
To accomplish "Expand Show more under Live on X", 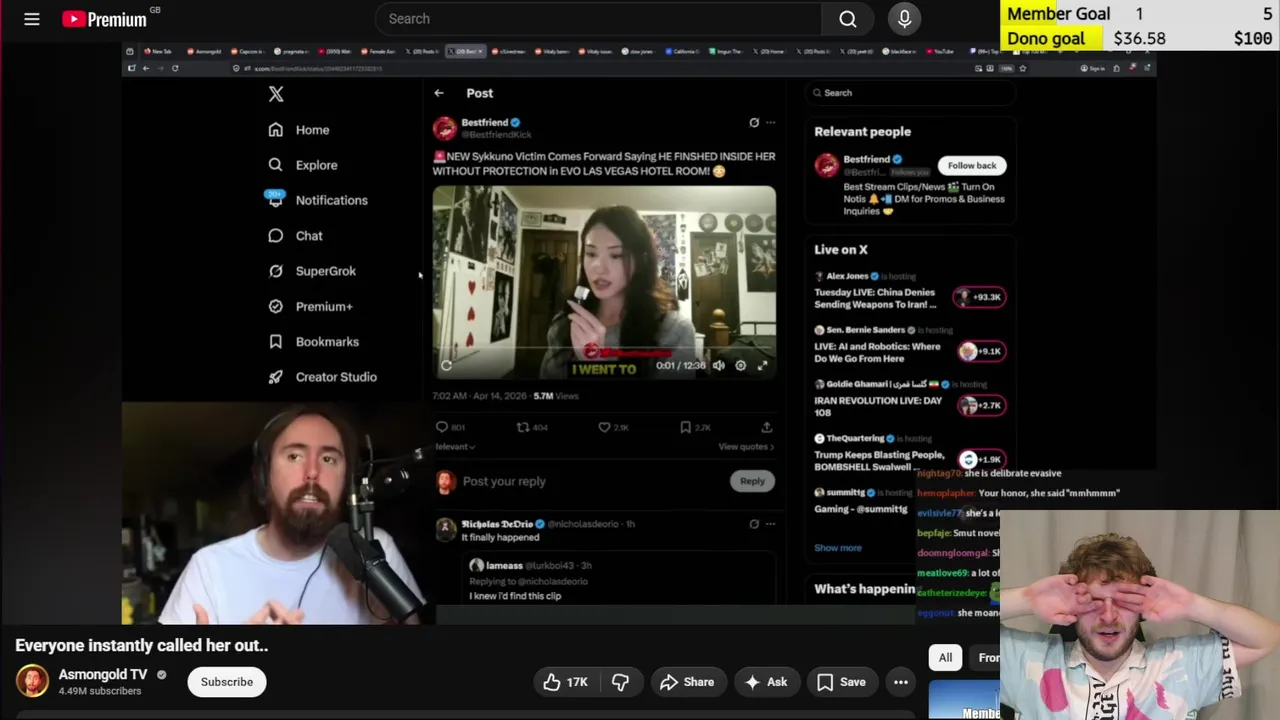I will (x=837, y=548).
